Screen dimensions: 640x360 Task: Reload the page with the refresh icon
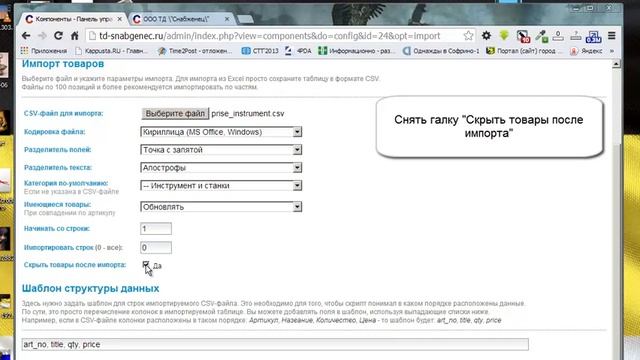(x=58, y=36)
